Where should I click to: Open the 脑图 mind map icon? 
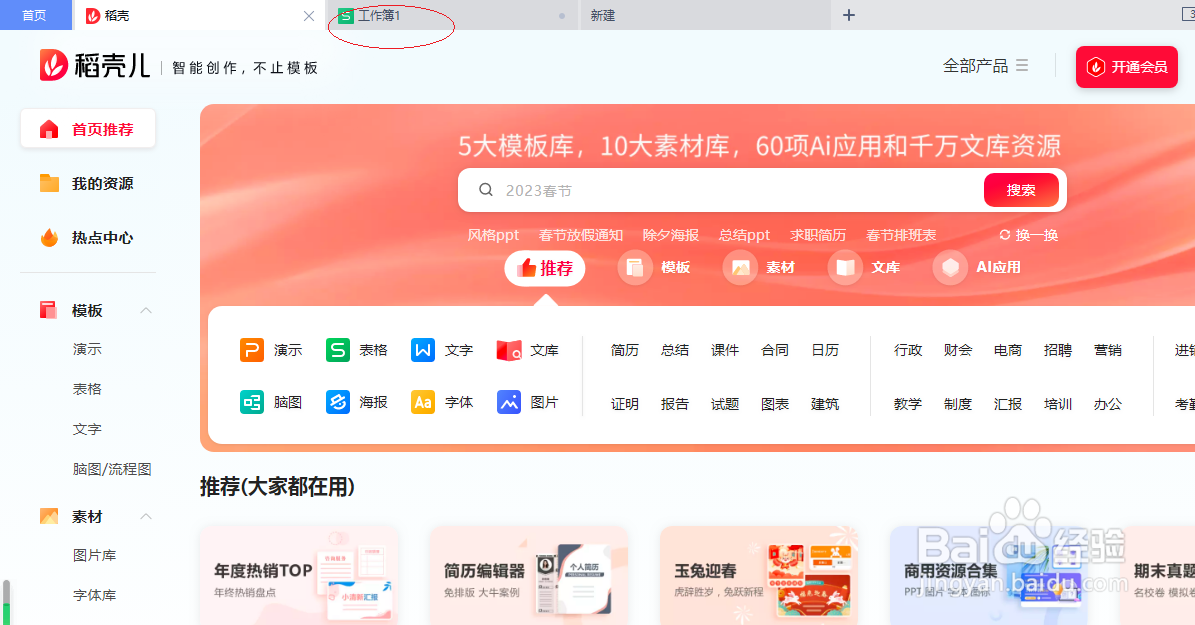(x=251, y=402)
